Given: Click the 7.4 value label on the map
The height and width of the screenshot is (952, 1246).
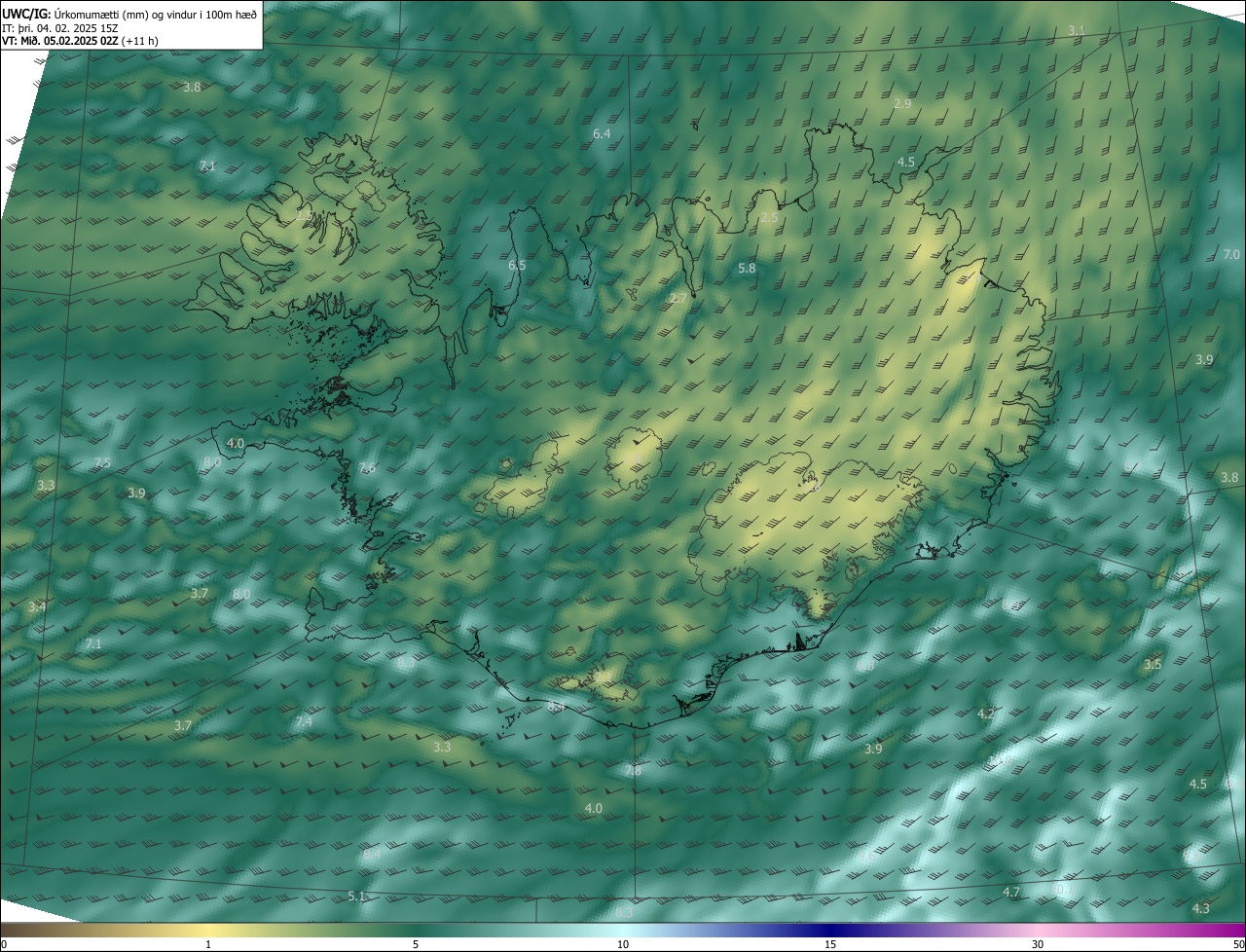Looking at the screenshot, I should [304, 721].
